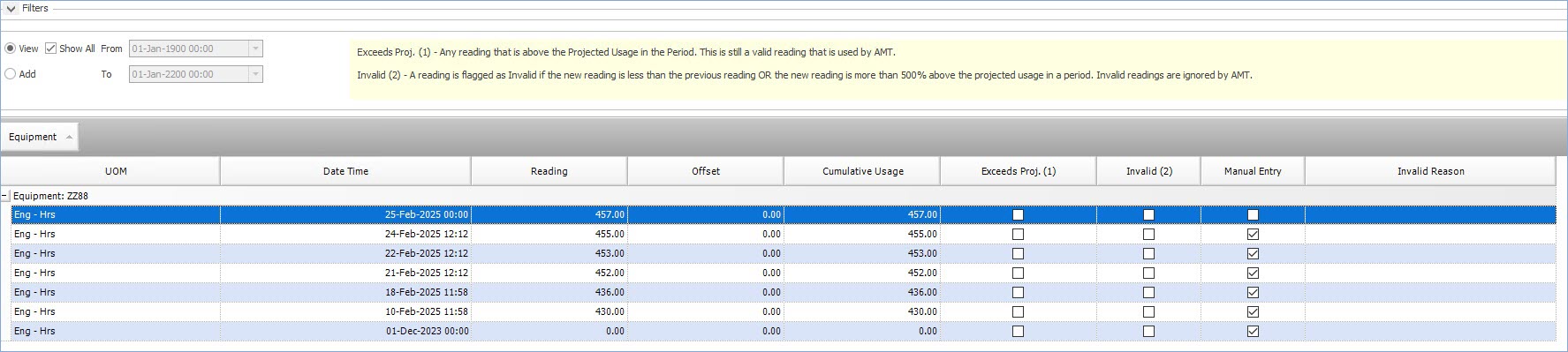Tick Manual Entry checkbox for 25-Feb-2025 row
Image resolution: width=1568 pixels, height=352 pixels.
tap(1253, 214)
